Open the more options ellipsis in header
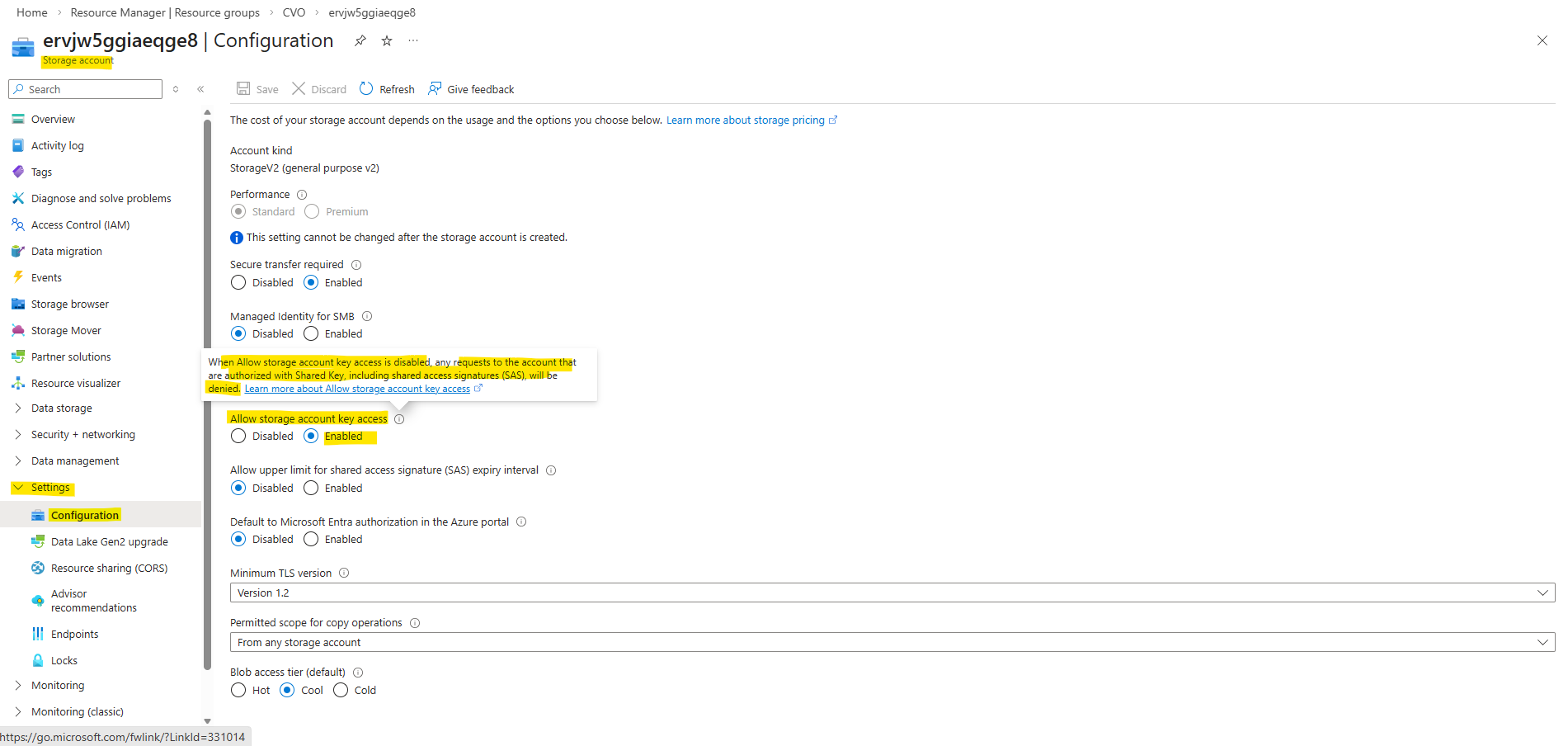The height and width of the screenshot is (746, 1568). tap(413, 40)
